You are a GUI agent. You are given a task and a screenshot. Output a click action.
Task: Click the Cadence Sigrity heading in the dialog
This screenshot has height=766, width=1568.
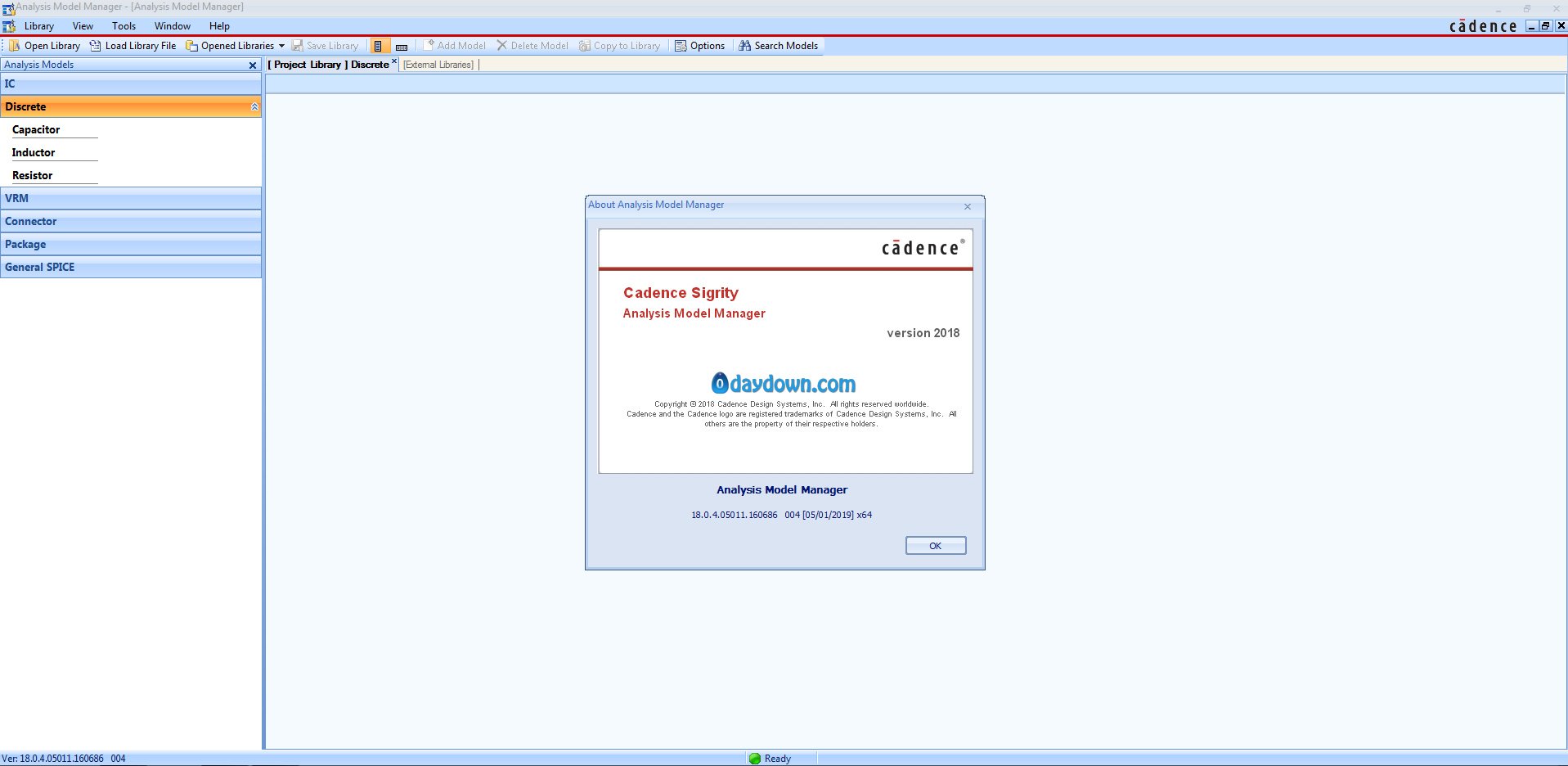pos(681,293)
